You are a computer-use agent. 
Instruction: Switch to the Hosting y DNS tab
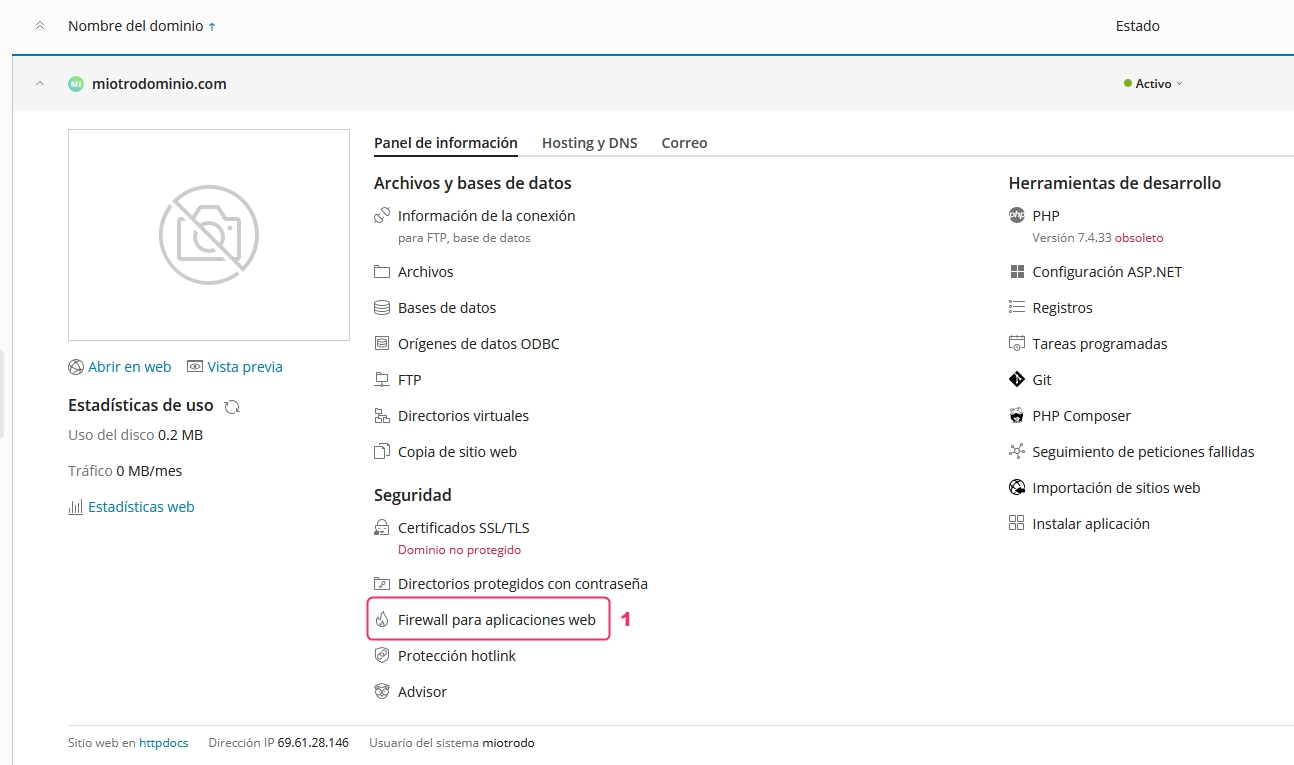pyautogui.click(x=589, y=143)
